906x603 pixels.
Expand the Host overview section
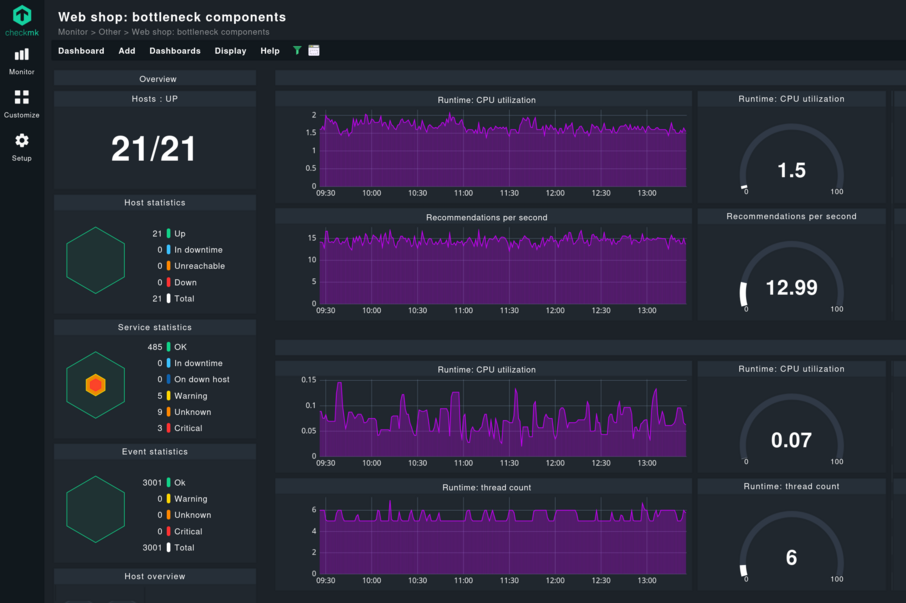[x=155, y=575]
